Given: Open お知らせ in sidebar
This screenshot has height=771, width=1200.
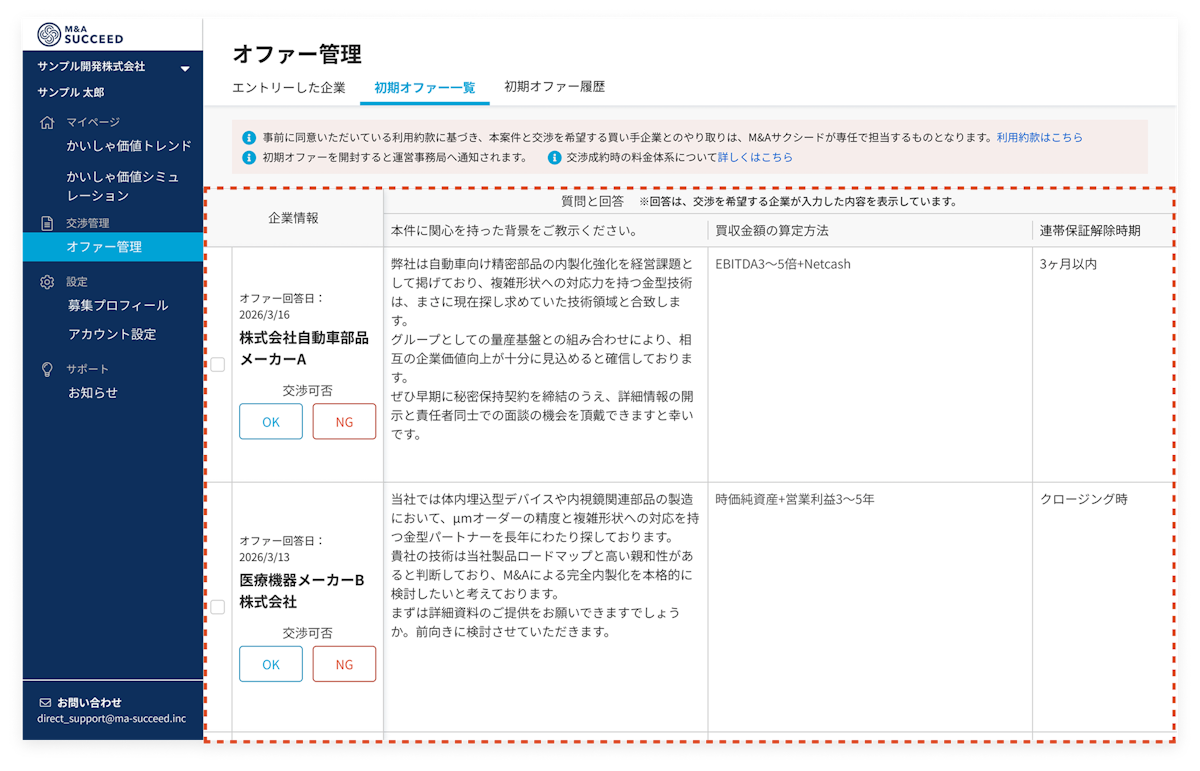Looking at the screenshot, I should pos(93,393).
